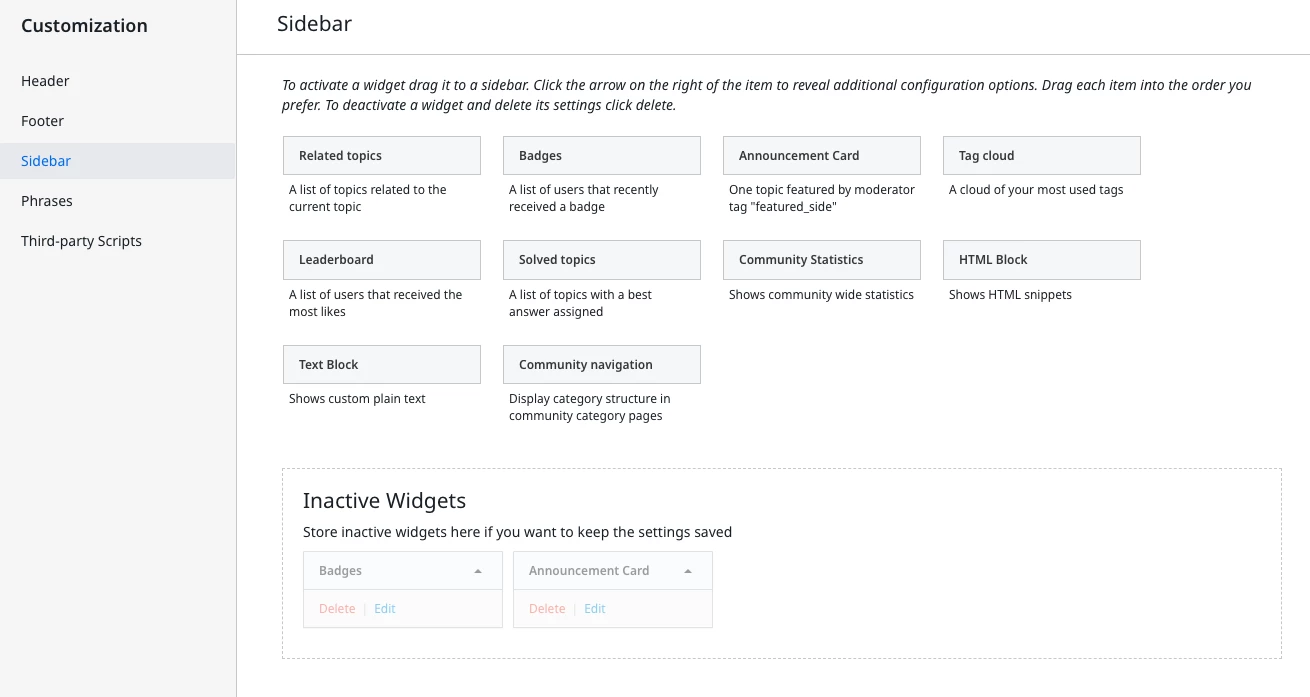Image resolution: width=1310 pixels, height=697 pixels.
Task: Edit the inactive Badges widget
Action: (x=385, y=609)
